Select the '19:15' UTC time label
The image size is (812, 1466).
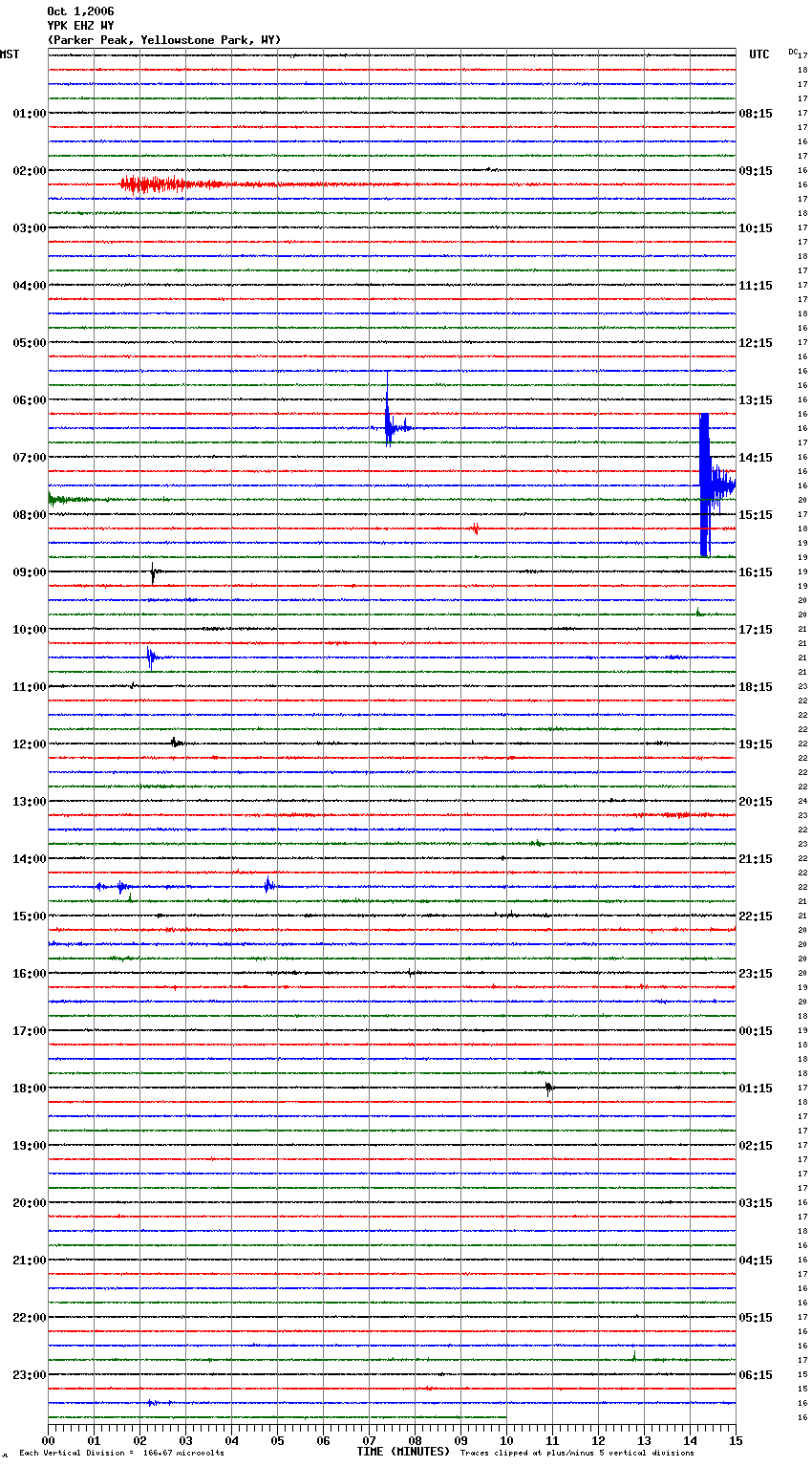coord(756,744)
